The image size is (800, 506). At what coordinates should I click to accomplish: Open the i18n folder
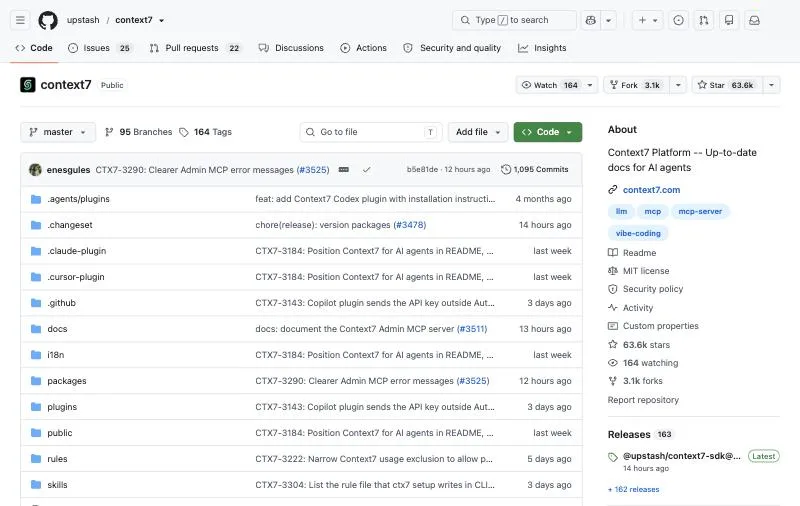[x=56, y=355]
